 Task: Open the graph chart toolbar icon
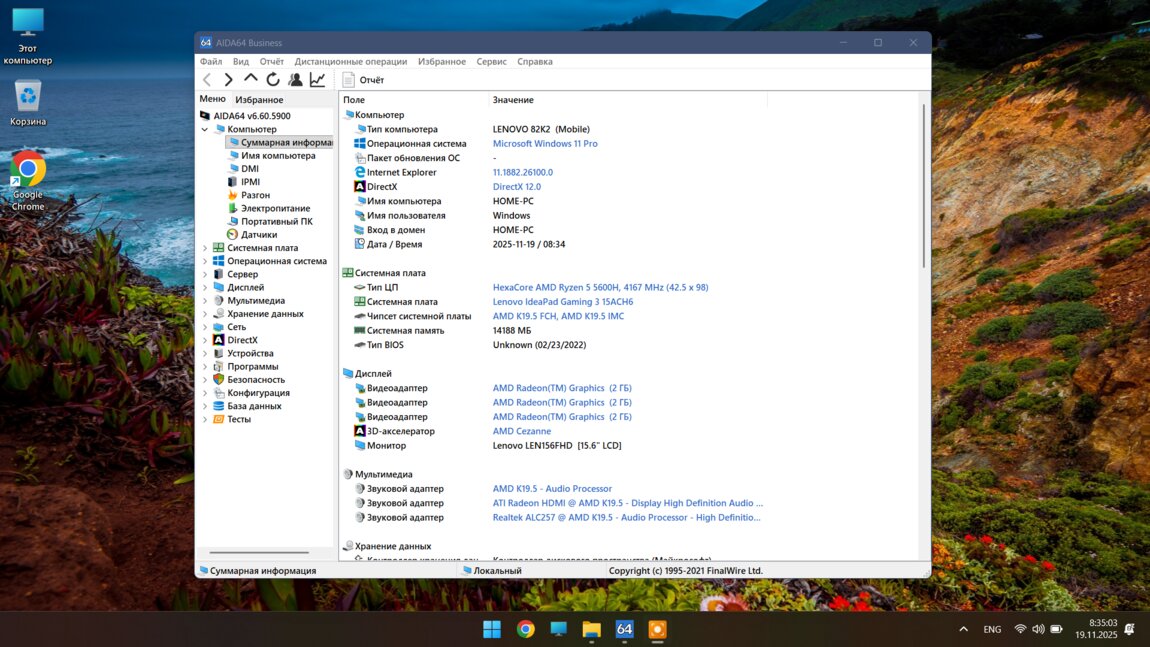pos(317,80)
